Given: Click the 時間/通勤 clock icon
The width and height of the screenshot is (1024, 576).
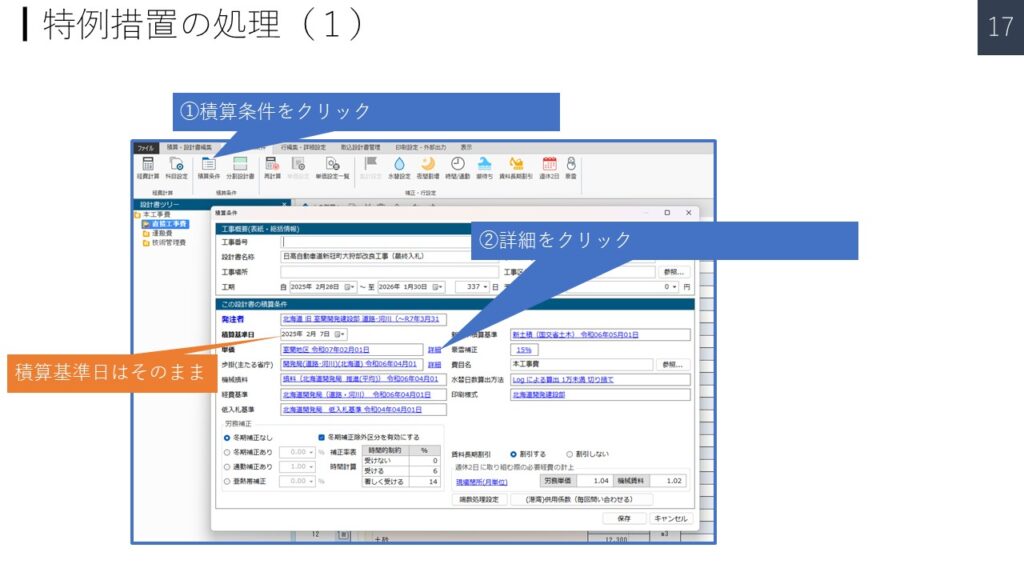Looking at the screenshot, I should (x=458, y=165).
